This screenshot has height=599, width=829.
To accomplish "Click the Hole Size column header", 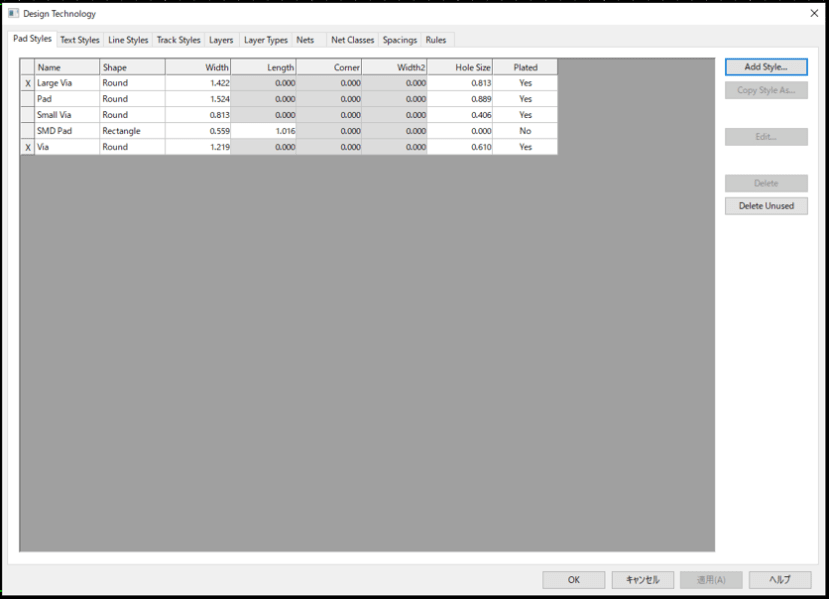I will (460, 67).
